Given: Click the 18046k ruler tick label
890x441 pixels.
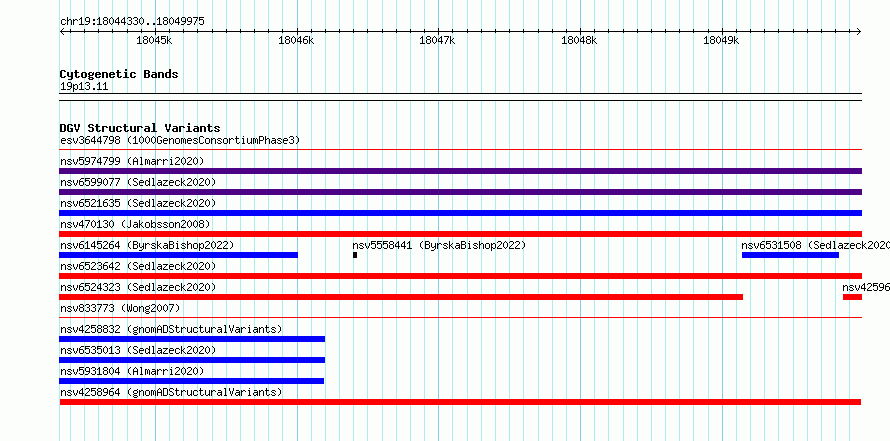Looking at the screenshot, I should (296, 40).
